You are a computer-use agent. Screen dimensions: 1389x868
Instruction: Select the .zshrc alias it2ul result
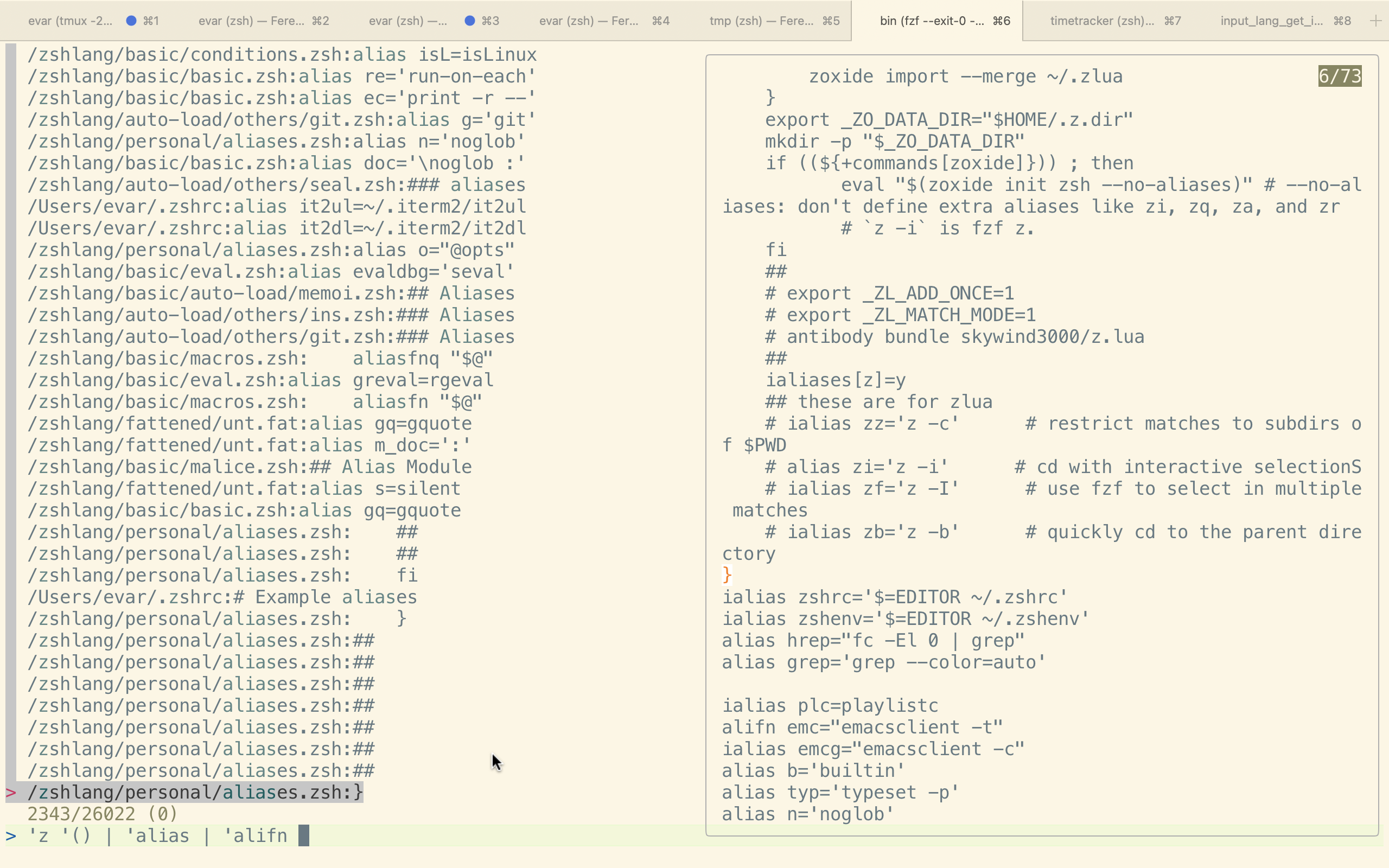277,207
